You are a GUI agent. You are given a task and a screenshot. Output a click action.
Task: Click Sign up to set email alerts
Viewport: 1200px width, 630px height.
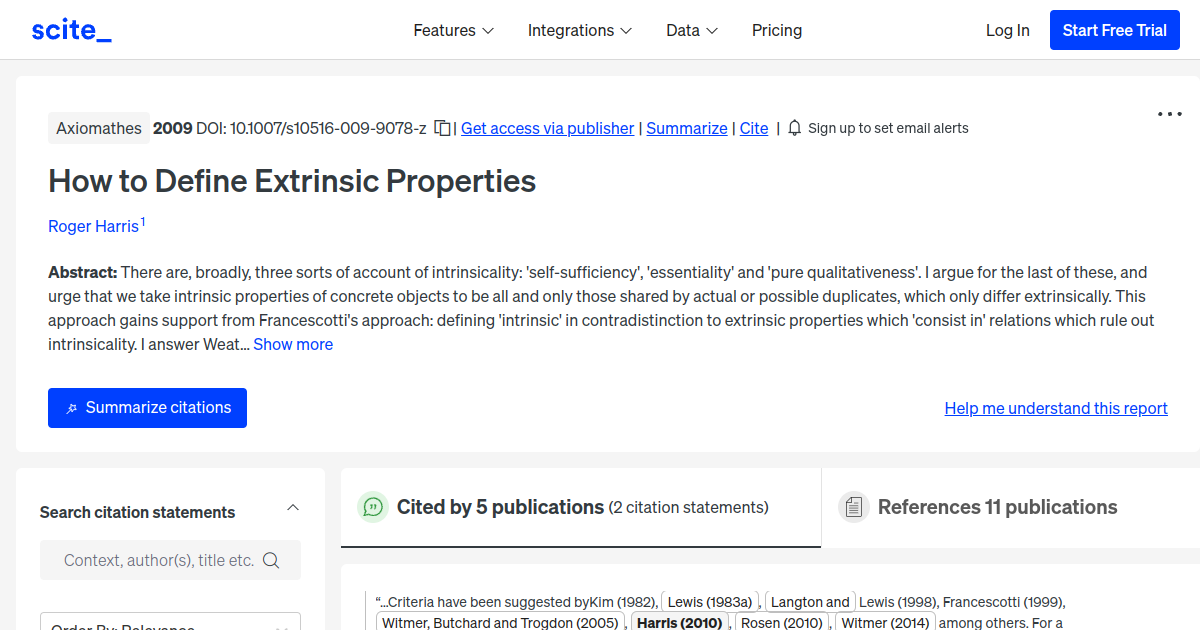pyautogui.click(x=888, y=128)
